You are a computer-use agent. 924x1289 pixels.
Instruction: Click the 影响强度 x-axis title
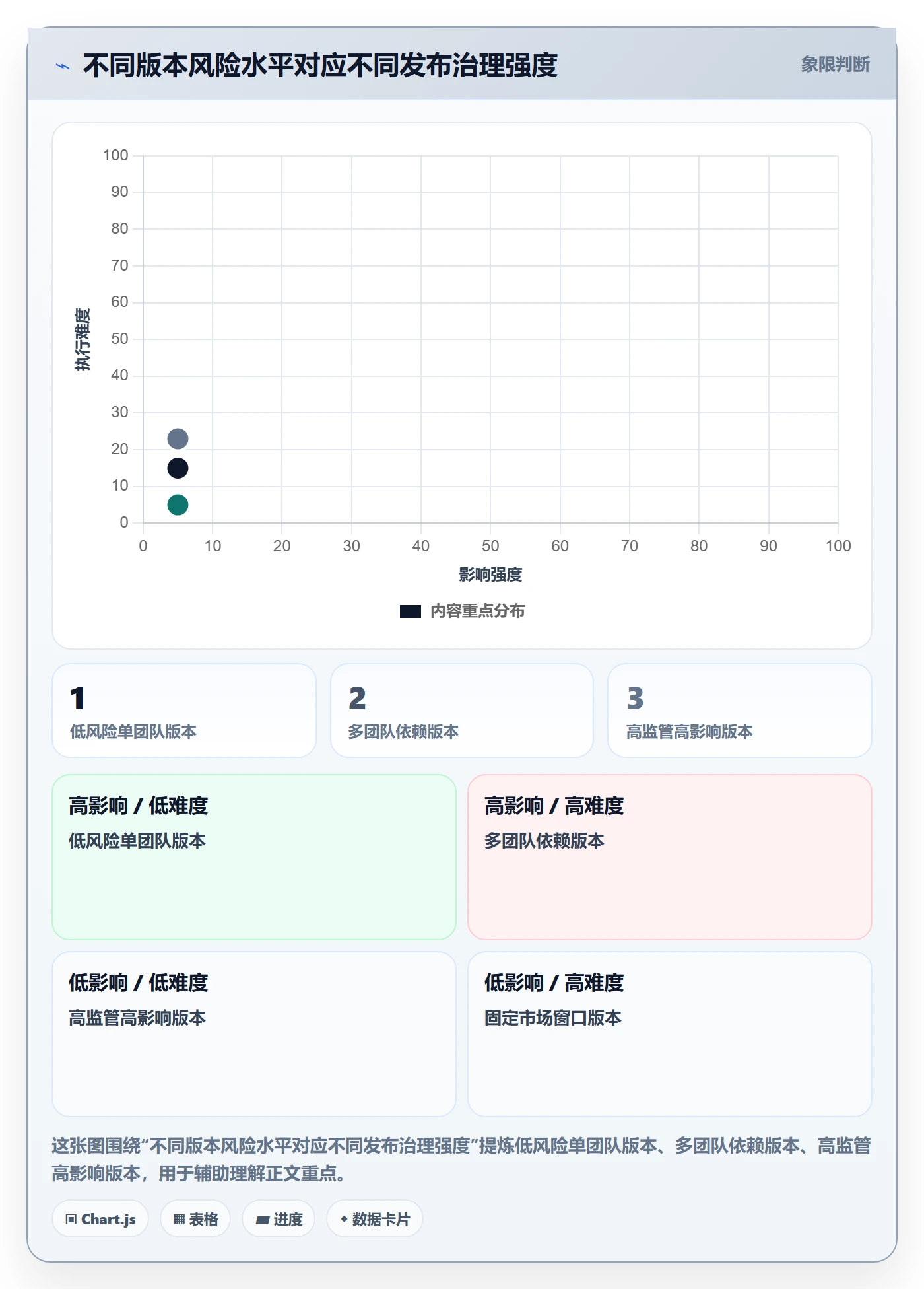coord(490,575)
